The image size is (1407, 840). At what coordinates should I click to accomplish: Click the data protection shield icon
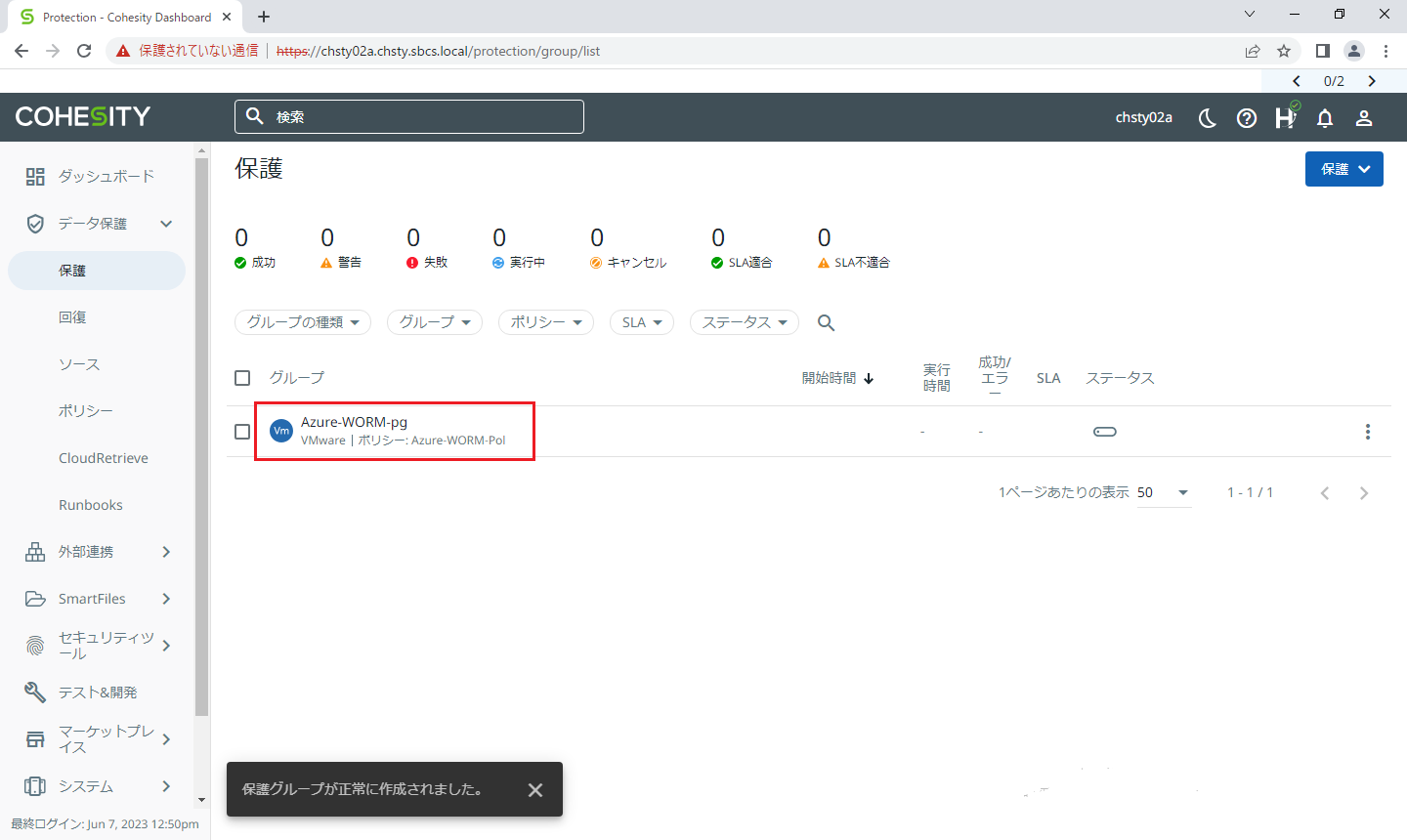35,224
